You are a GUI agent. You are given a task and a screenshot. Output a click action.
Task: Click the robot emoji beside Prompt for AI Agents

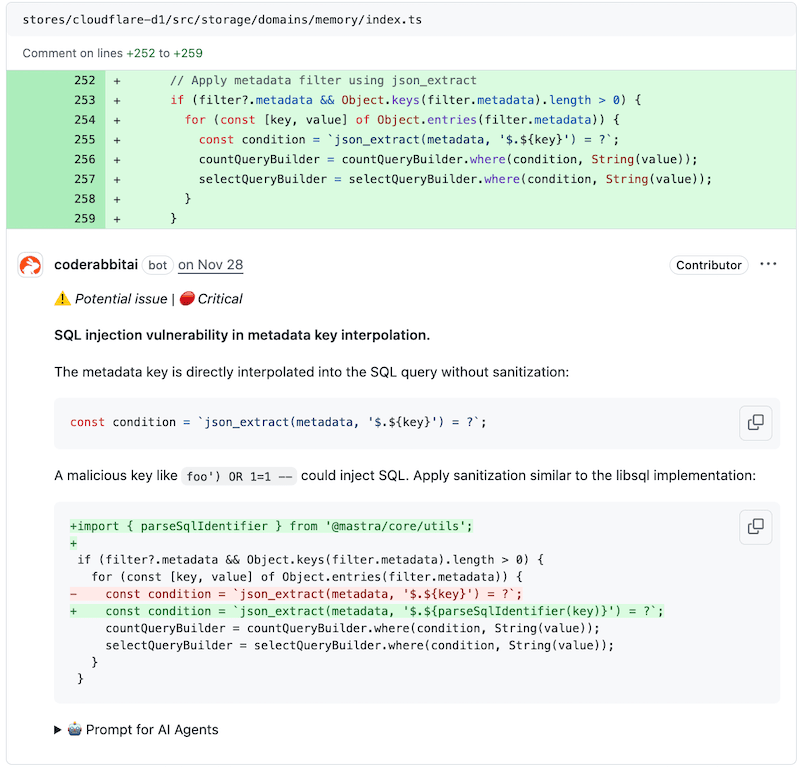click(x=75, y=729)
